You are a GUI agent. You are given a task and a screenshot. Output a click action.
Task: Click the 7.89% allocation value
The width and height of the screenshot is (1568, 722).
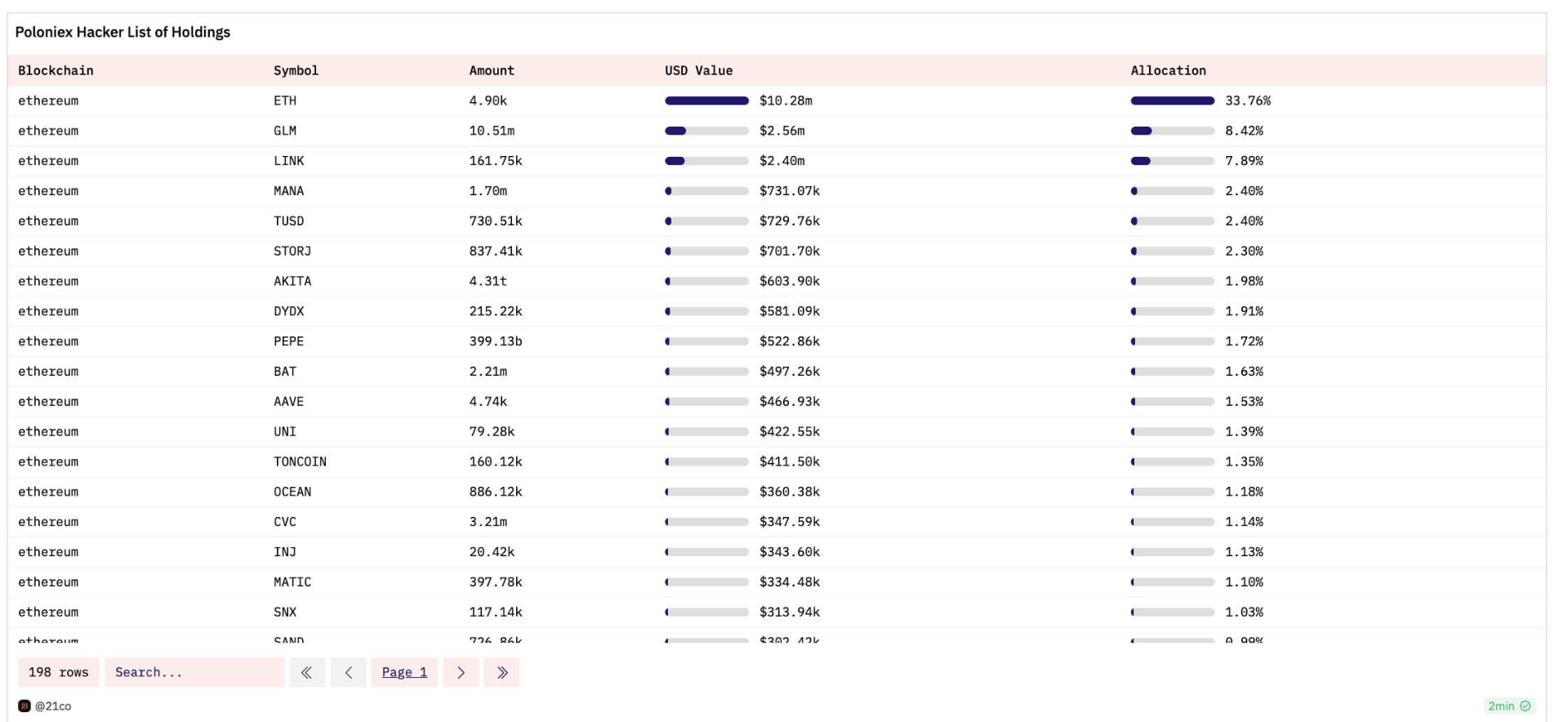pyautogui.click(x=1244, y=161)
